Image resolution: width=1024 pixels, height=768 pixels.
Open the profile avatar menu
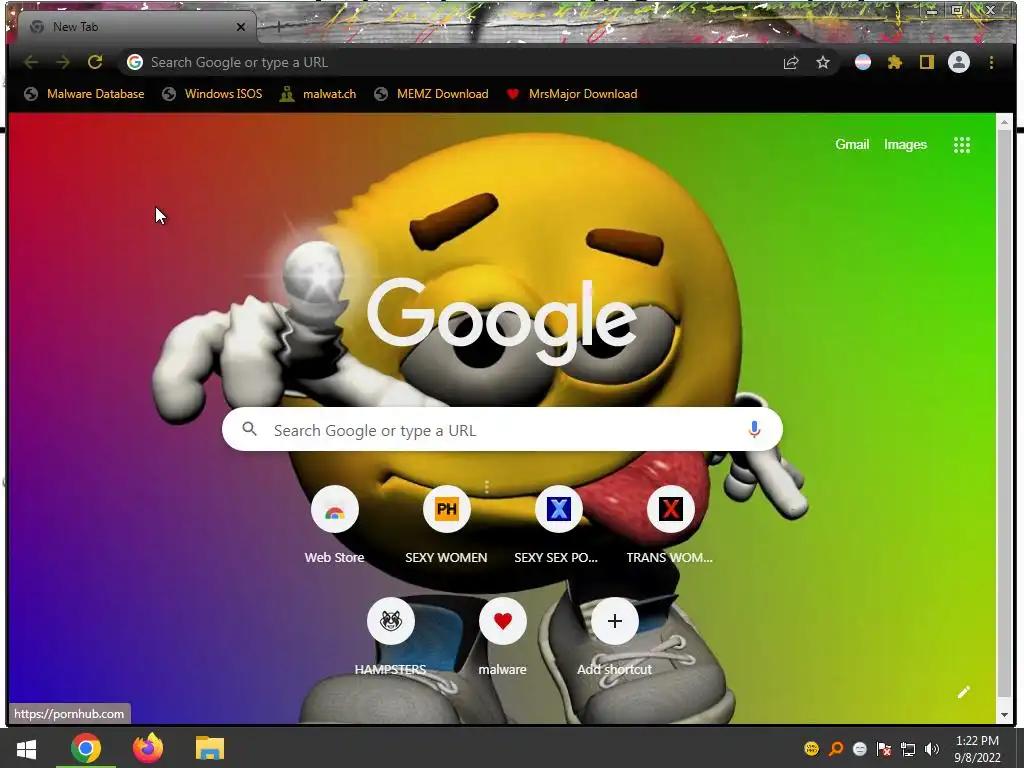tap(959, 62)
